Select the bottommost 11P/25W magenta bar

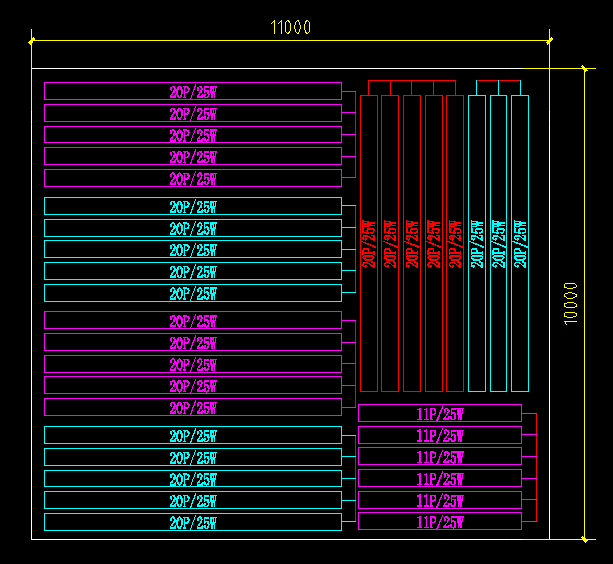440,522
